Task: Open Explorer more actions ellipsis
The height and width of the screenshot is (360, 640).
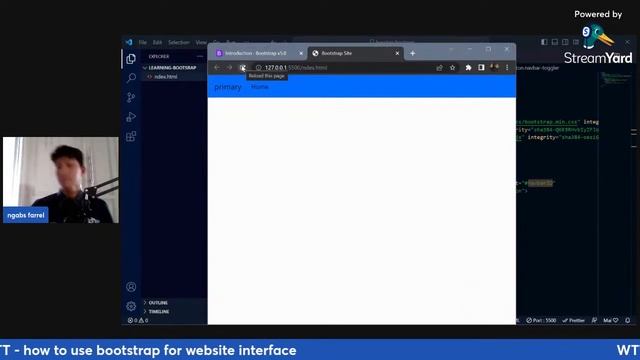Action: click(200, 56)
